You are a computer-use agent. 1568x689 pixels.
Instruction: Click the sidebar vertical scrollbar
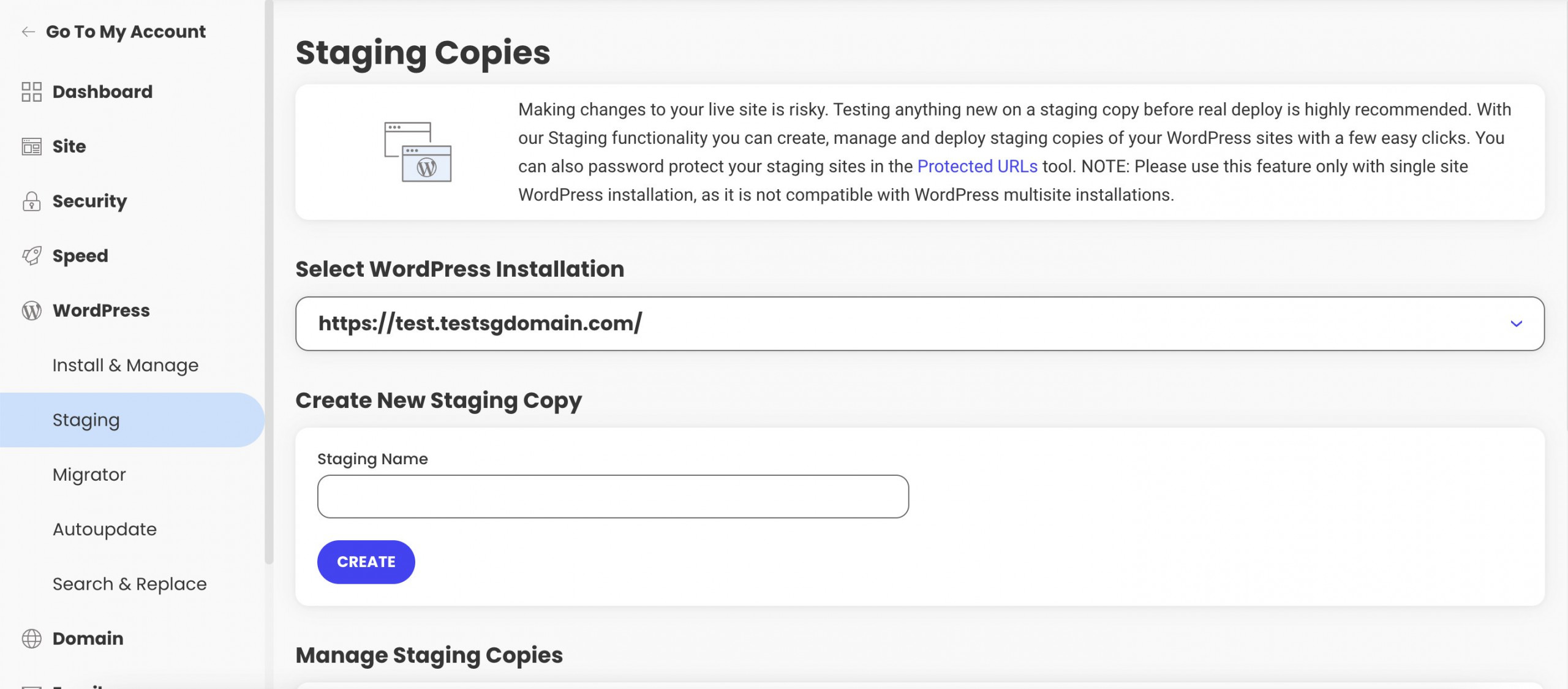(x=268, y=282)
